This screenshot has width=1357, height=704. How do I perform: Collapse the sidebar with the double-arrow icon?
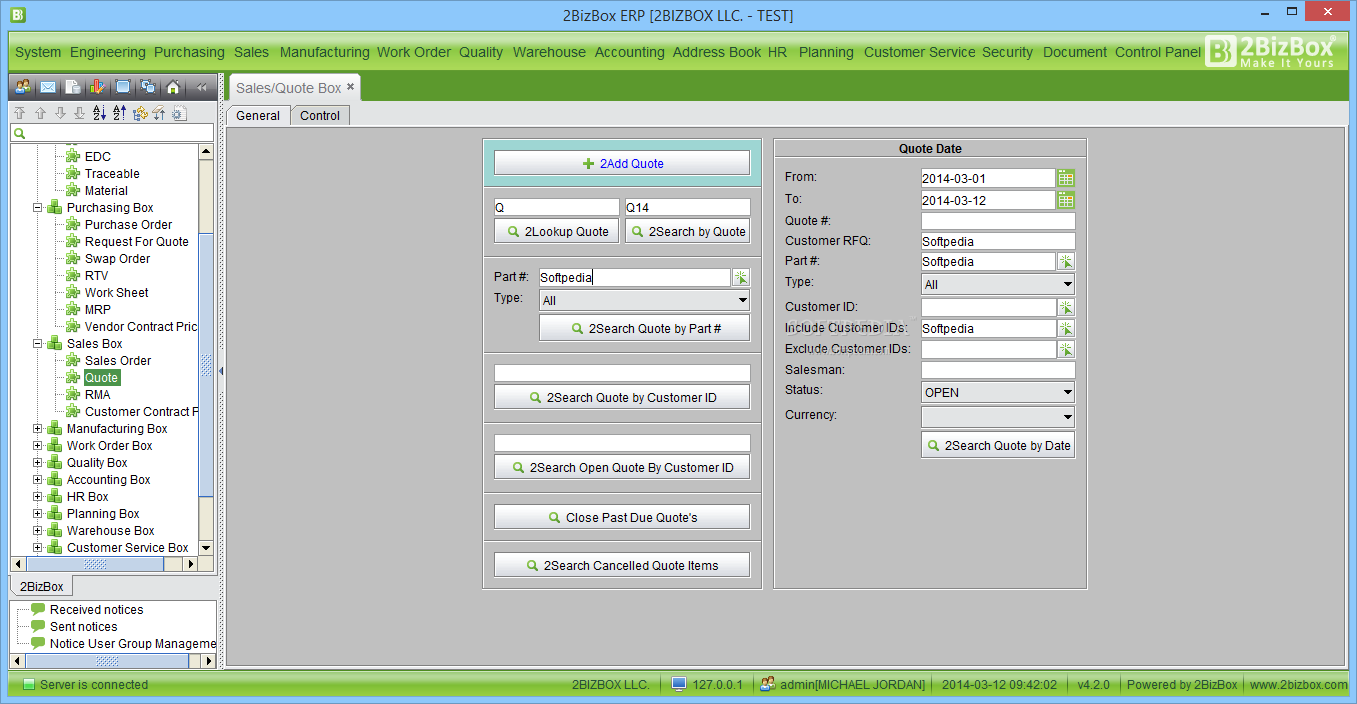point(201,87)
